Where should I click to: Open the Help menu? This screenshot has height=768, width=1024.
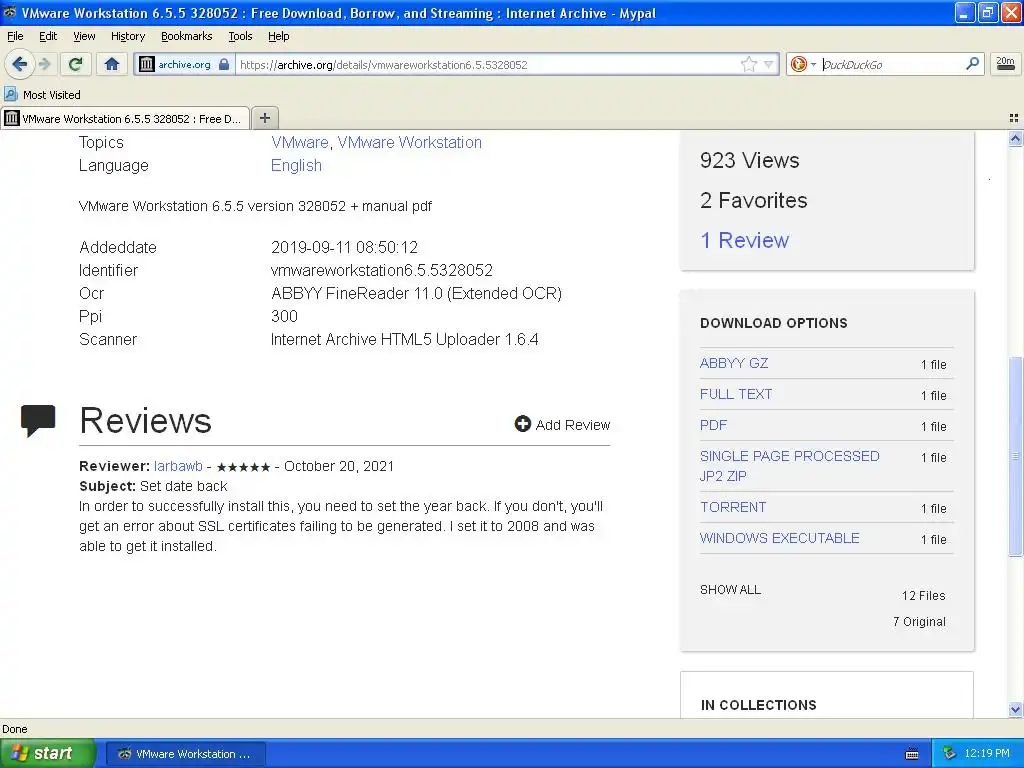pyautogui.click(x=278, y=36)
